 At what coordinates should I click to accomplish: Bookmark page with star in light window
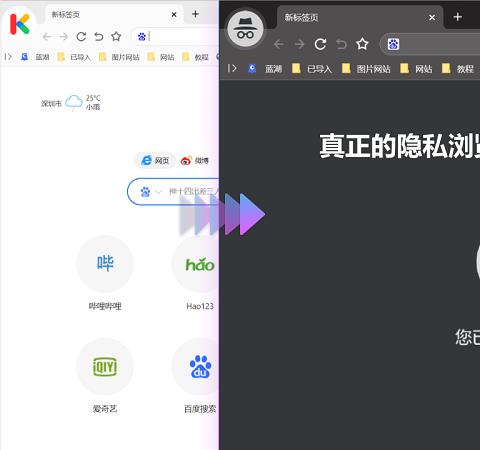click(x=116, y=36)
